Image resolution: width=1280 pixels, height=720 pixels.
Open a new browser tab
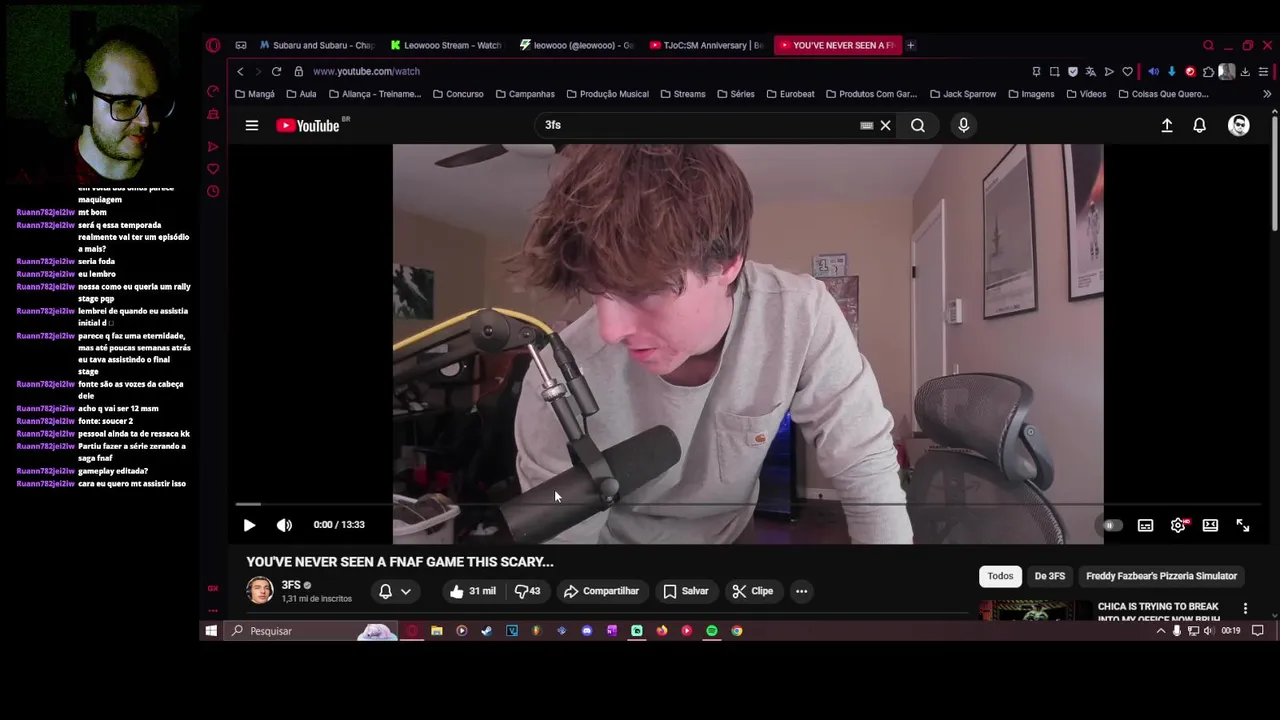click(x=910, y=45)
